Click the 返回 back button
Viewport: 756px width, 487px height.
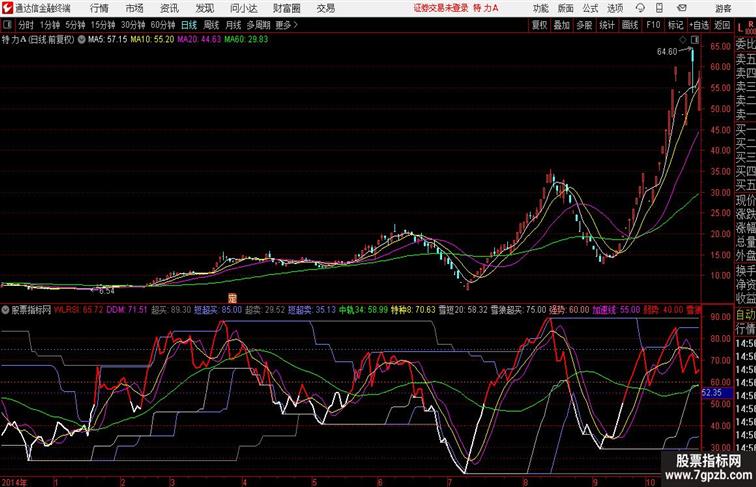point(722,25)
